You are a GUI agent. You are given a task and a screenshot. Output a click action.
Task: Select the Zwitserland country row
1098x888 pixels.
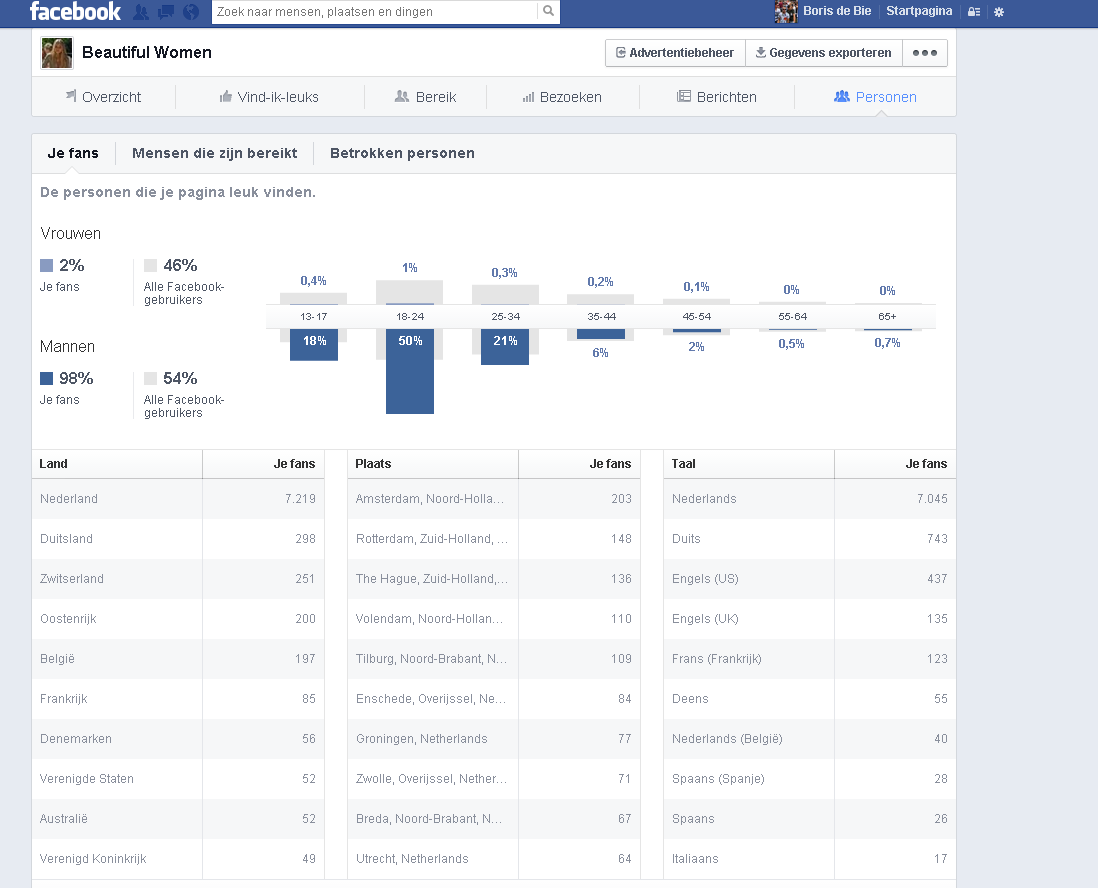coord(178,578)
